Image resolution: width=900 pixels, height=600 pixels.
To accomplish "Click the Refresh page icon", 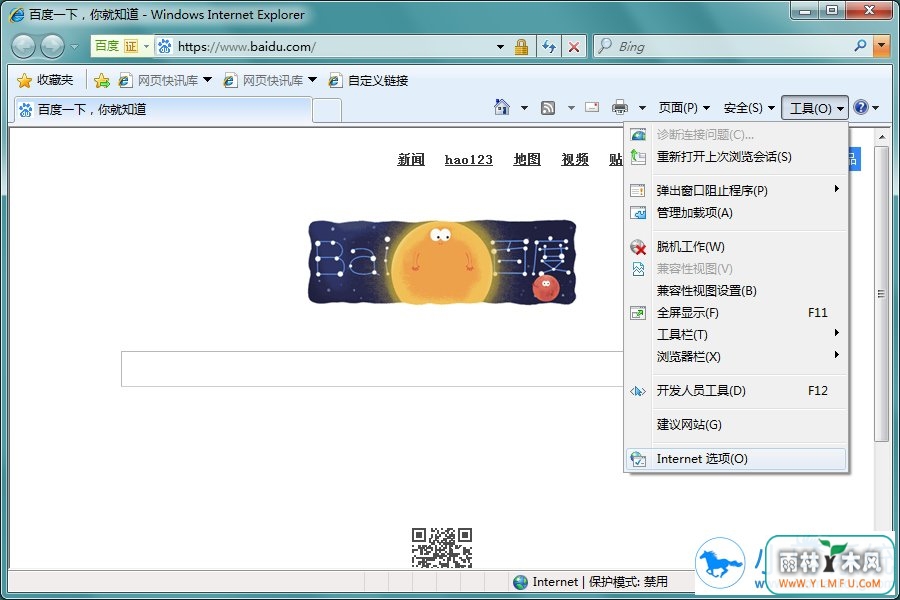I will pyautogui.click(x=549, y=47).
